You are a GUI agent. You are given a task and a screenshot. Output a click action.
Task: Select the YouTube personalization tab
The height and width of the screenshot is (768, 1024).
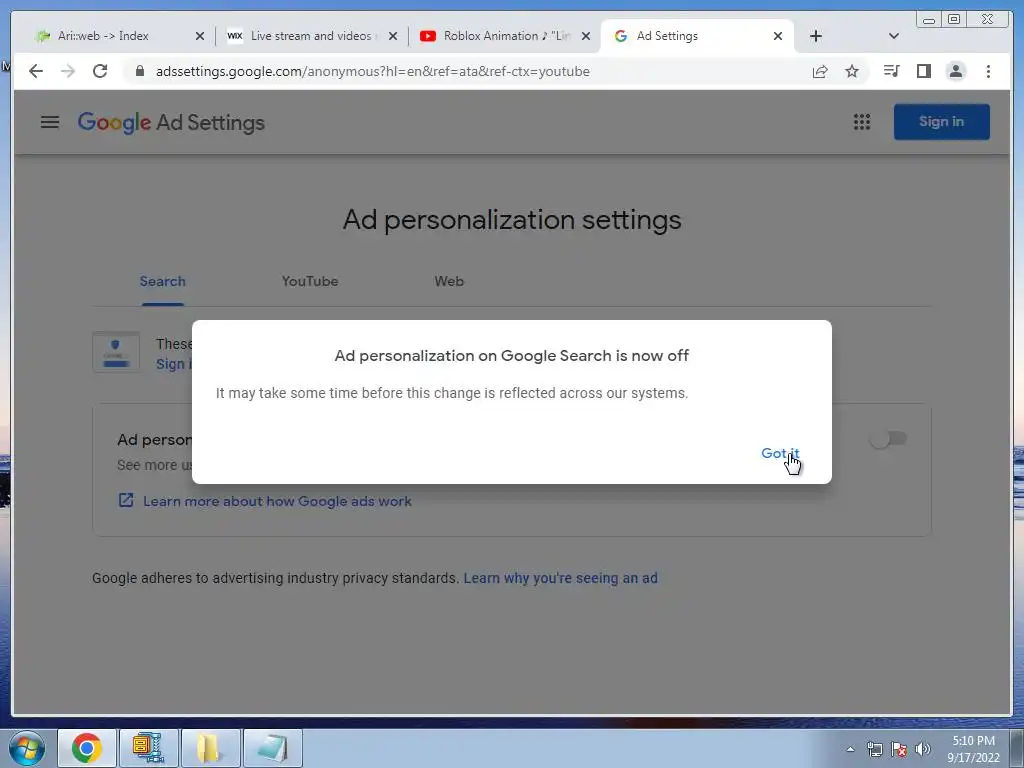pyautogui.click(x=310, y=281)
